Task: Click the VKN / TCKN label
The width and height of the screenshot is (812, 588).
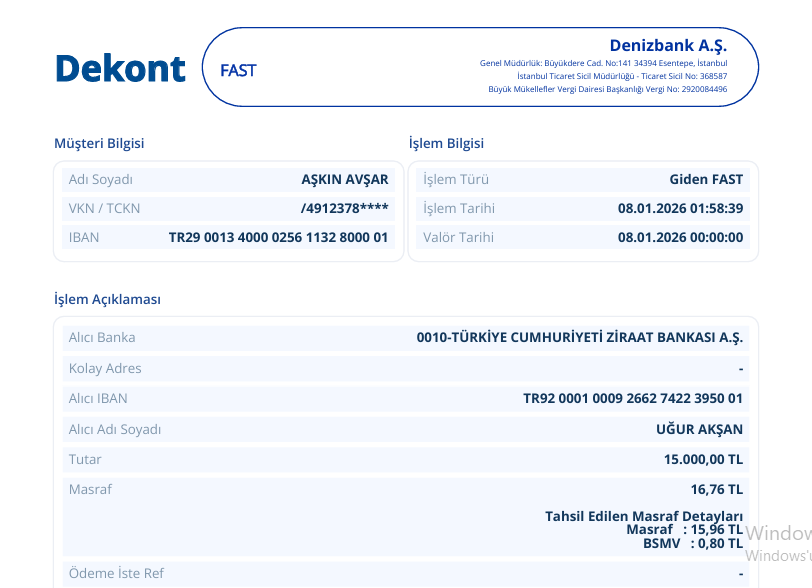Action: (104, 208)
